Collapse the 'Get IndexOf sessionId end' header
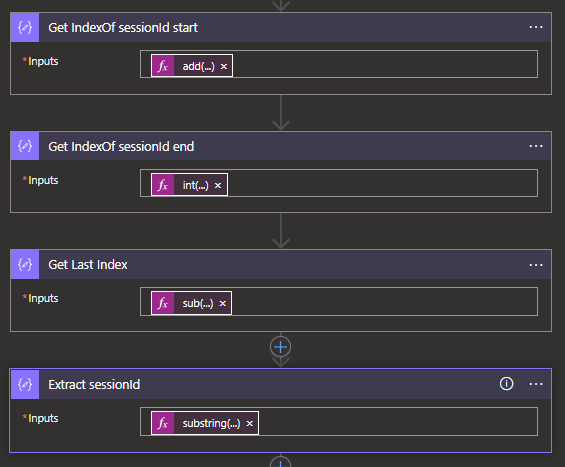The width and height of the screenshot is (565, 467). (x=281, y=146)
